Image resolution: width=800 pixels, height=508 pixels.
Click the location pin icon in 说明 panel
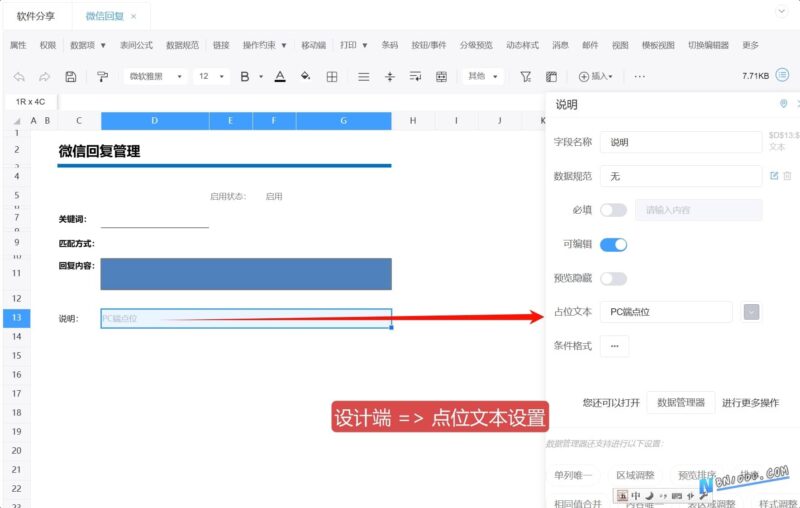tap(784, 104)
